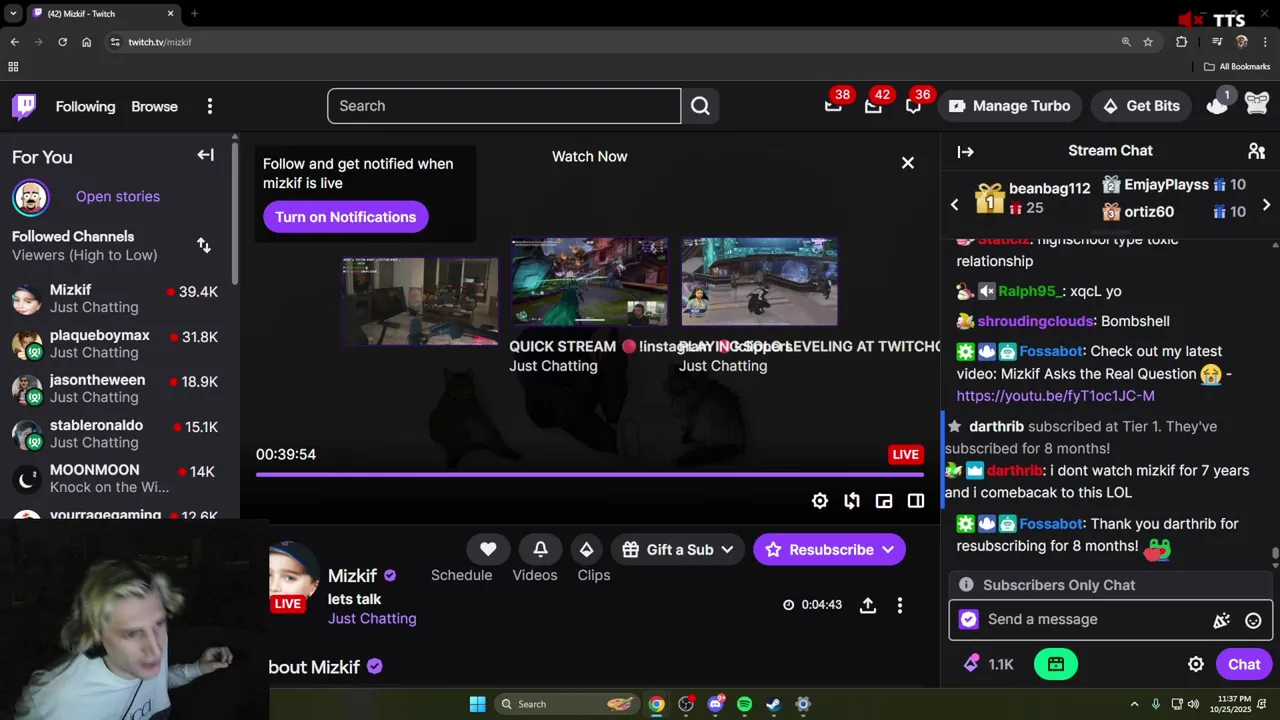Toggle the TTS mute speaker indicator
Viewport: 1280px width, 720px height.
1190,20
